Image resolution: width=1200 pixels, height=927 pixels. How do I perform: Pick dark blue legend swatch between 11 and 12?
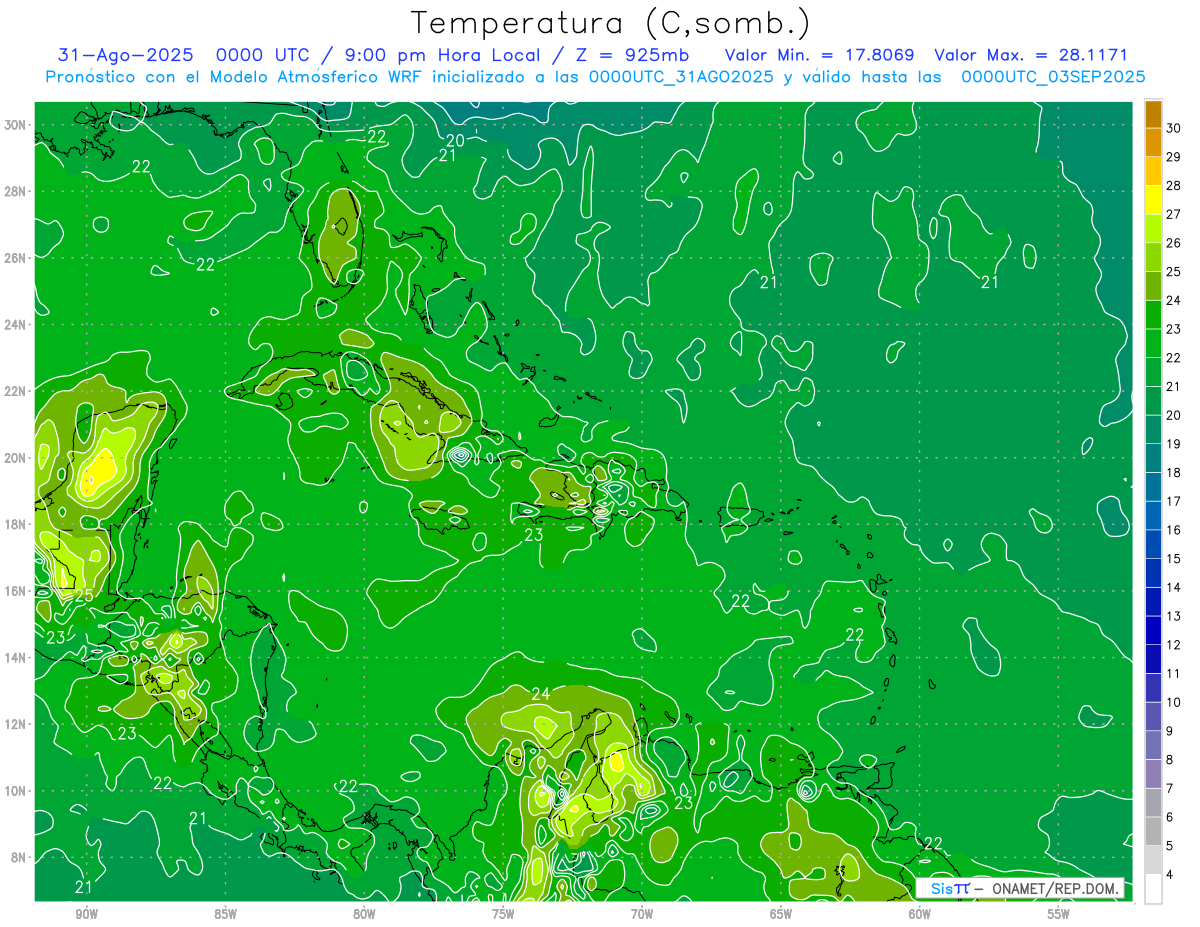click(1153, 659)
